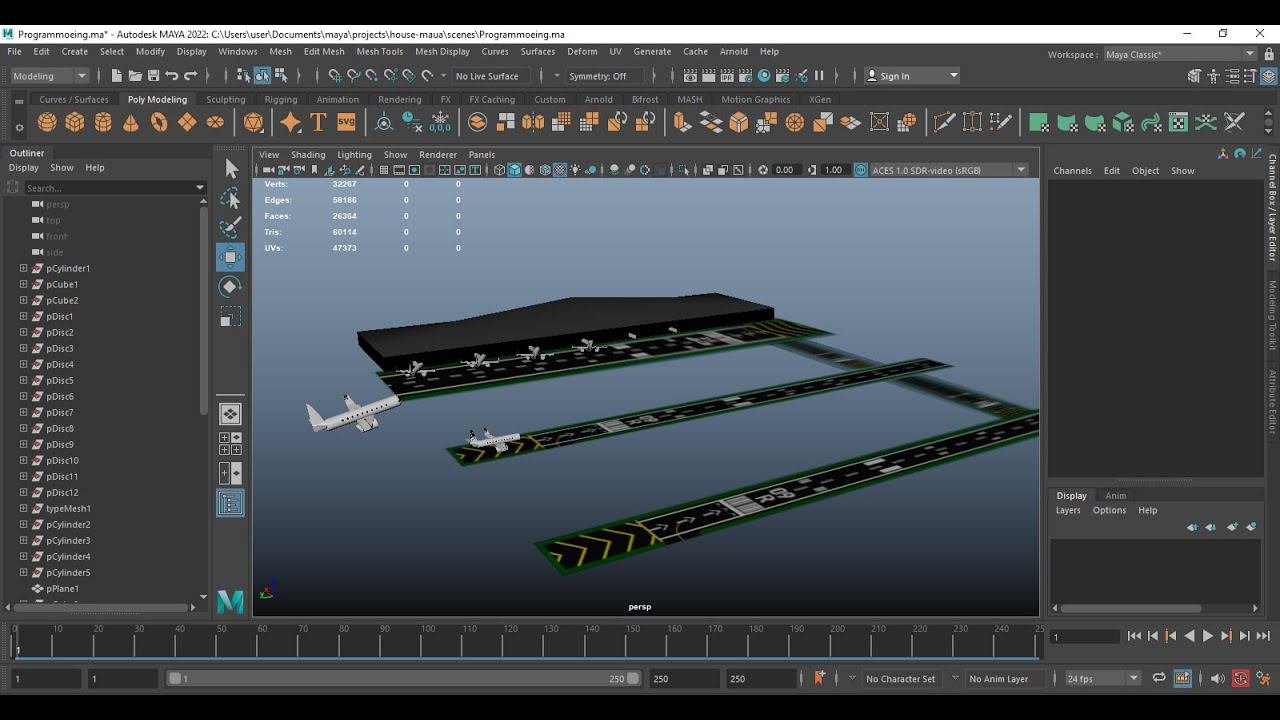Open the 24 fps frame rate dropdown
1280x720 pixels.
tap(1103, 678)
